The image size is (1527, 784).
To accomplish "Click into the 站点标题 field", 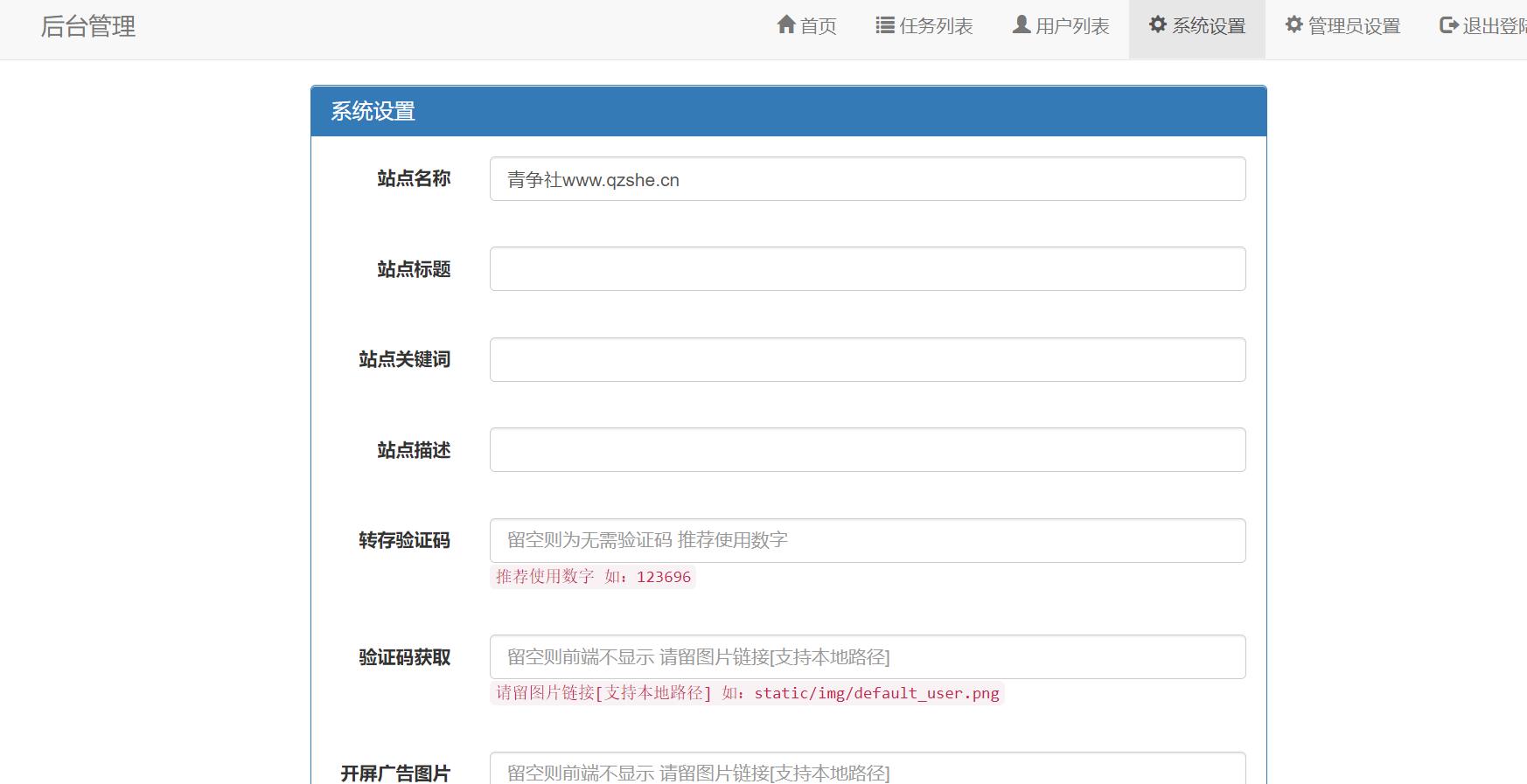I will tap(868, 269).
